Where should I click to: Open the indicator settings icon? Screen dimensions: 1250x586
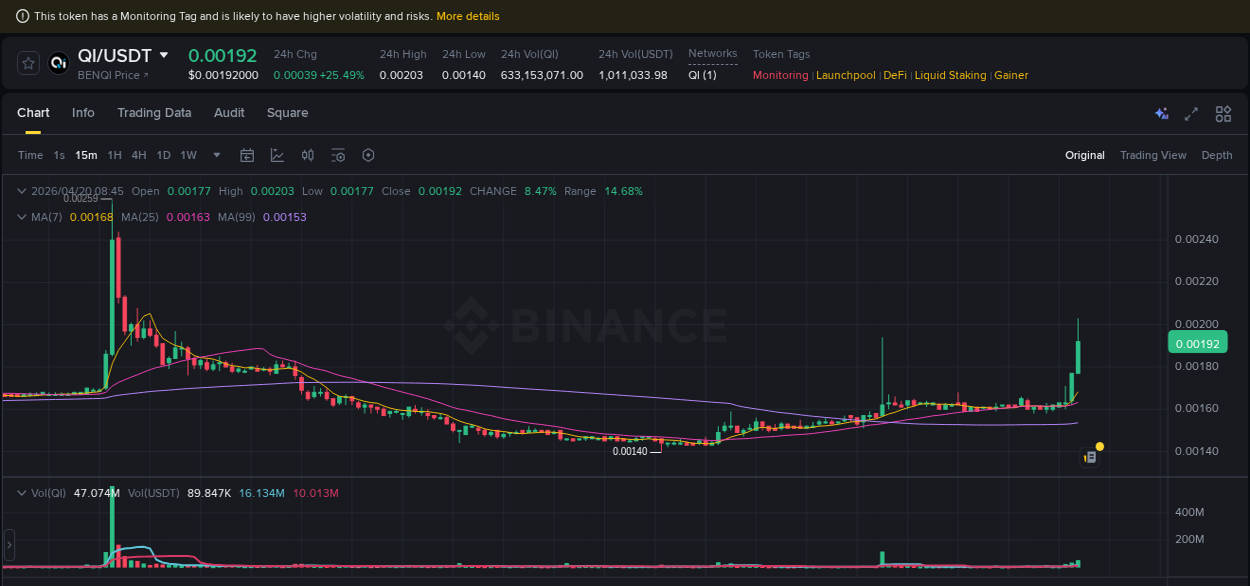click(337, 155)
